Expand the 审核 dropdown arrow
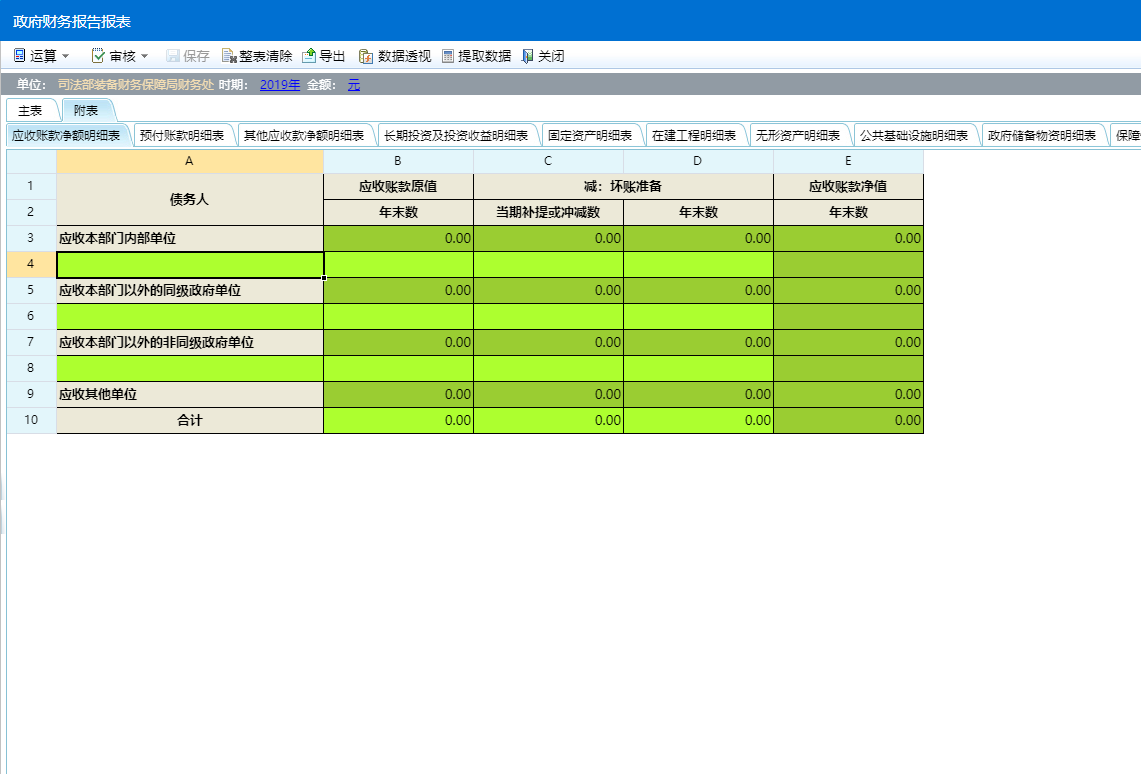Image resolution: width=1141 pixels, height=774 pixels. (144, 56)
